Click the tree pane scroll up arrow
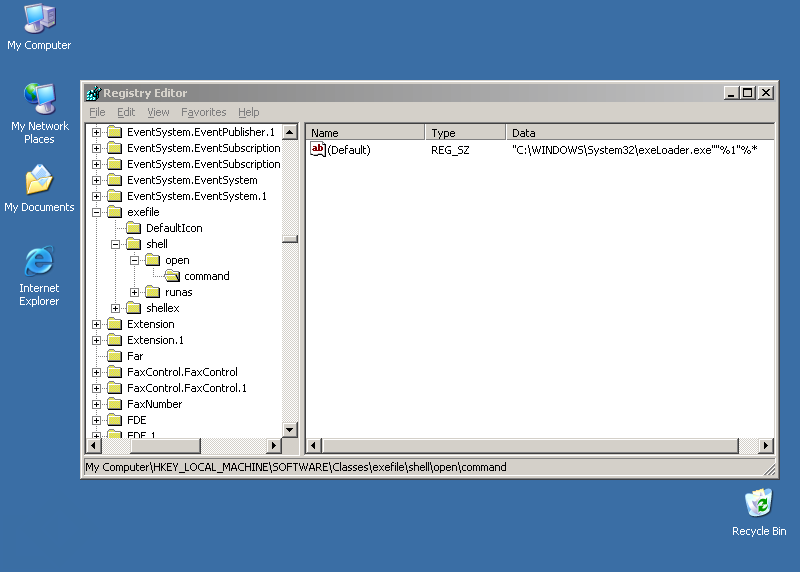This screenshot has height=572, width=800. 290,132
